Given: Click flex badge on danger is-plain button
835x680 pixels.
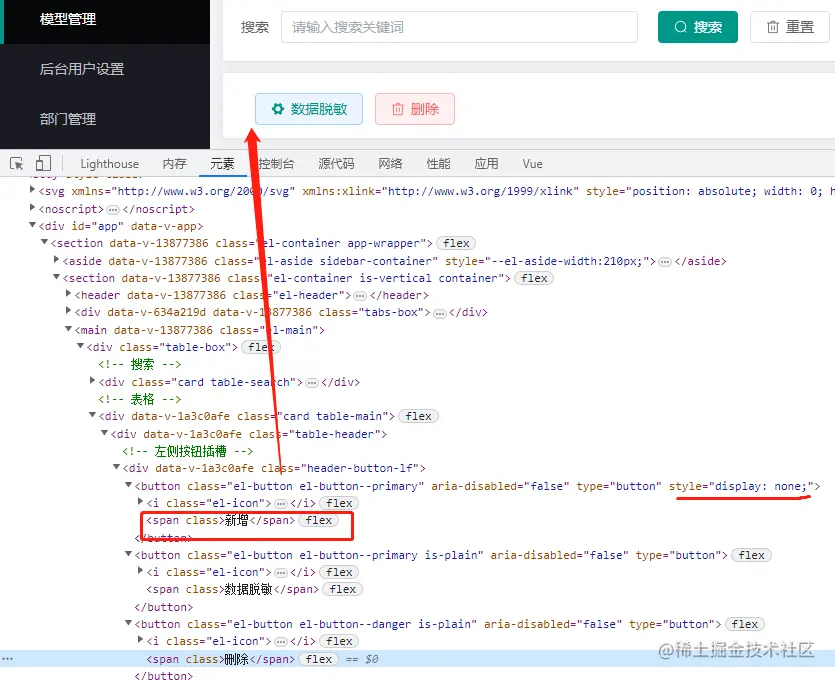Looking at the screenshot, I should 744,624.
